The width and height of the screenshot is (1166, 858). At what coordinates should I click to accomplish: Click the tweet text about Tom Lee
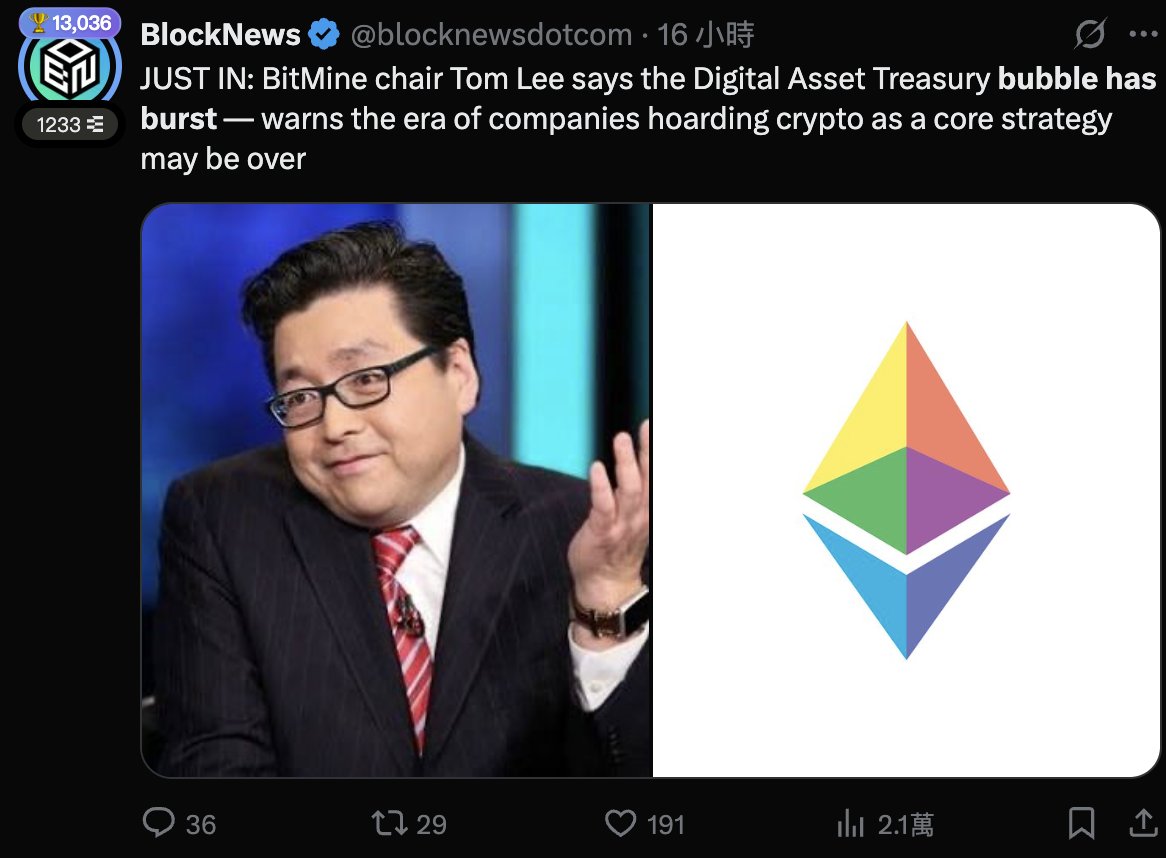[x=648, y=119]
